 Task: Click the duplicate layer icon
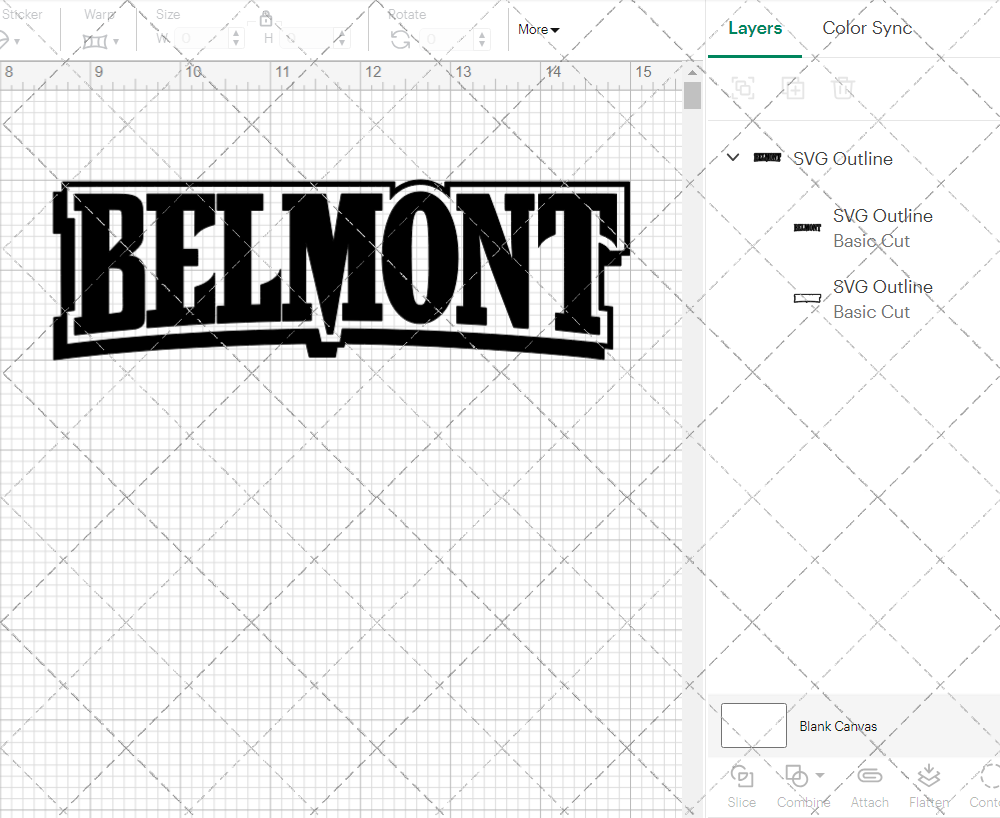click(794, 88)
